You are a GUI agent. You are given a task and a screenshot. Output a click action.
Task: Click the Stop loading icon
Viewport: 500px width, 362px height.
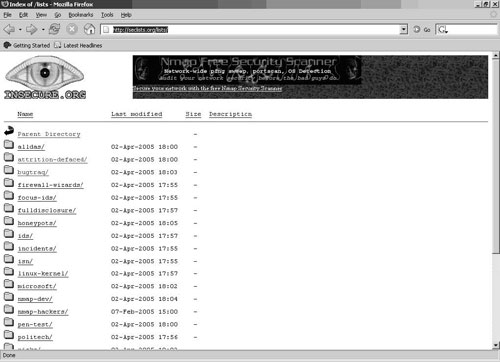coord(72,29)
